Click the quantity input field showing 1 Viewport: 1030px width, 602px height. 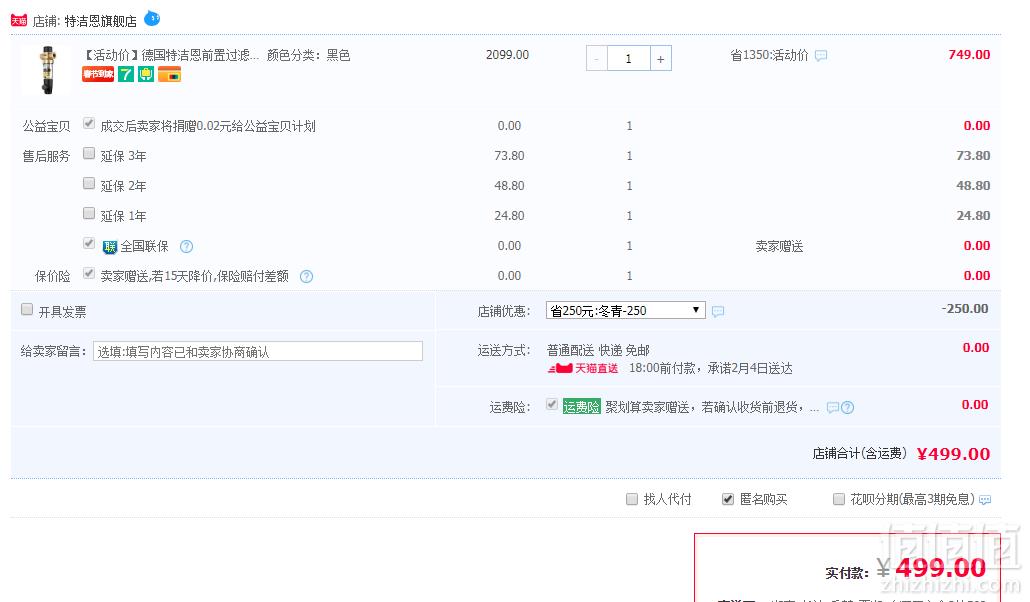coord(629,58)
